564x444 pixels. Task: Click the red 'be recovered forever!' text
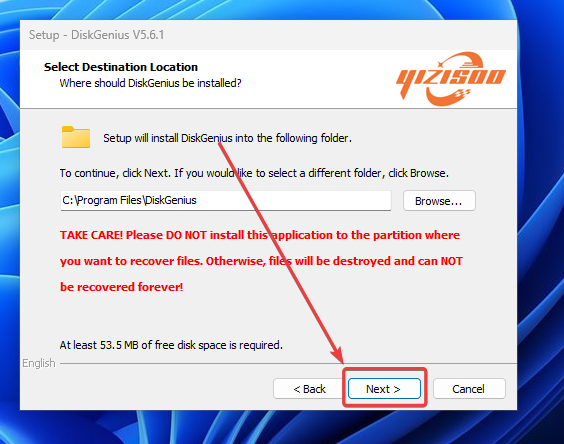point(121,287)
